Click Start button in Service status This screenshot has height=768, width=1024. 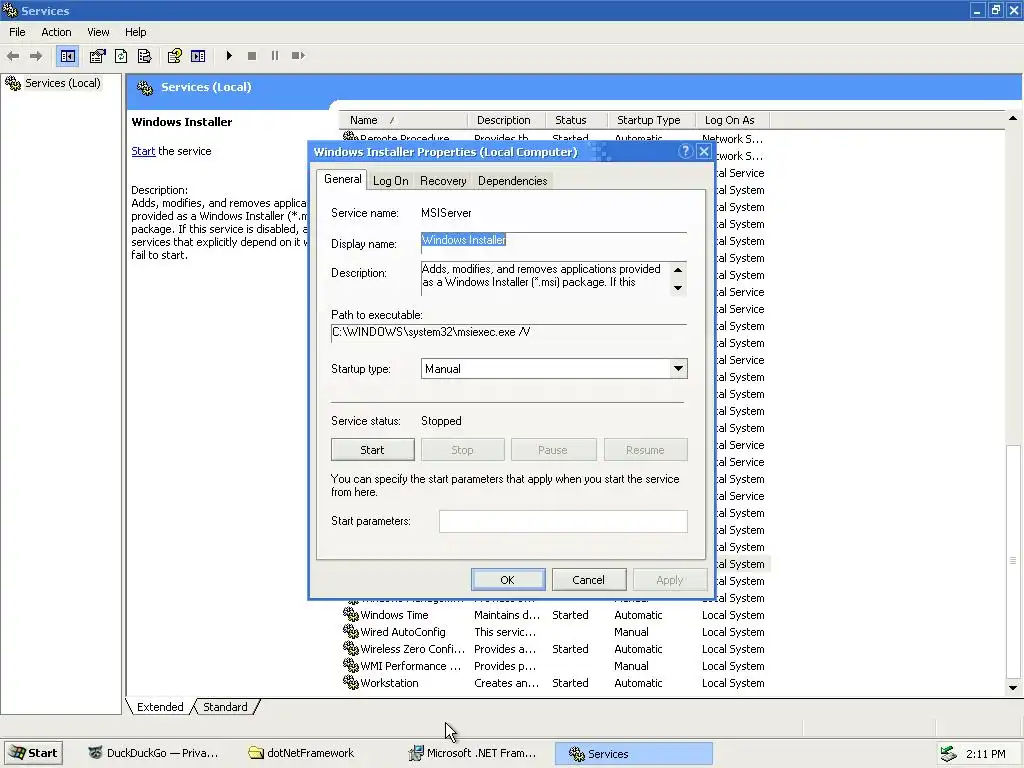click(372, 450)
